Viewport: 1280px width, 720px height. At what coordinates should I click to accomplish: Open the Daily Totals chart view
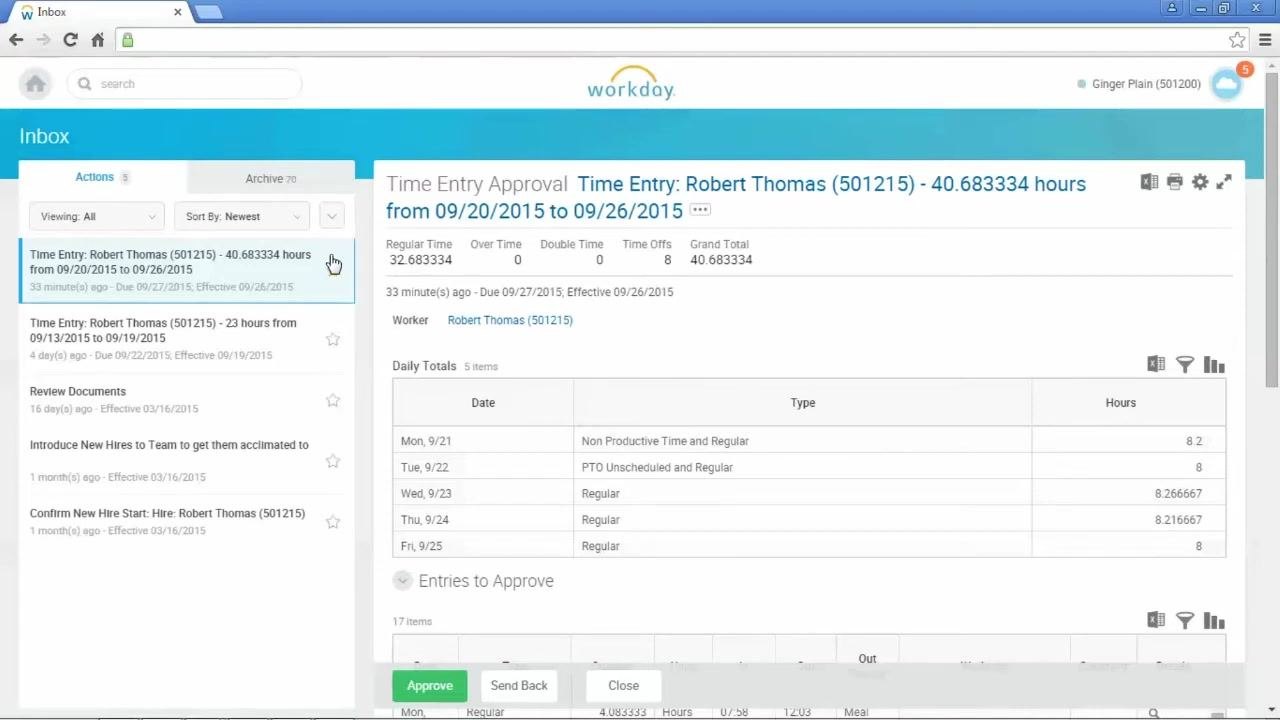point(1214,365)
